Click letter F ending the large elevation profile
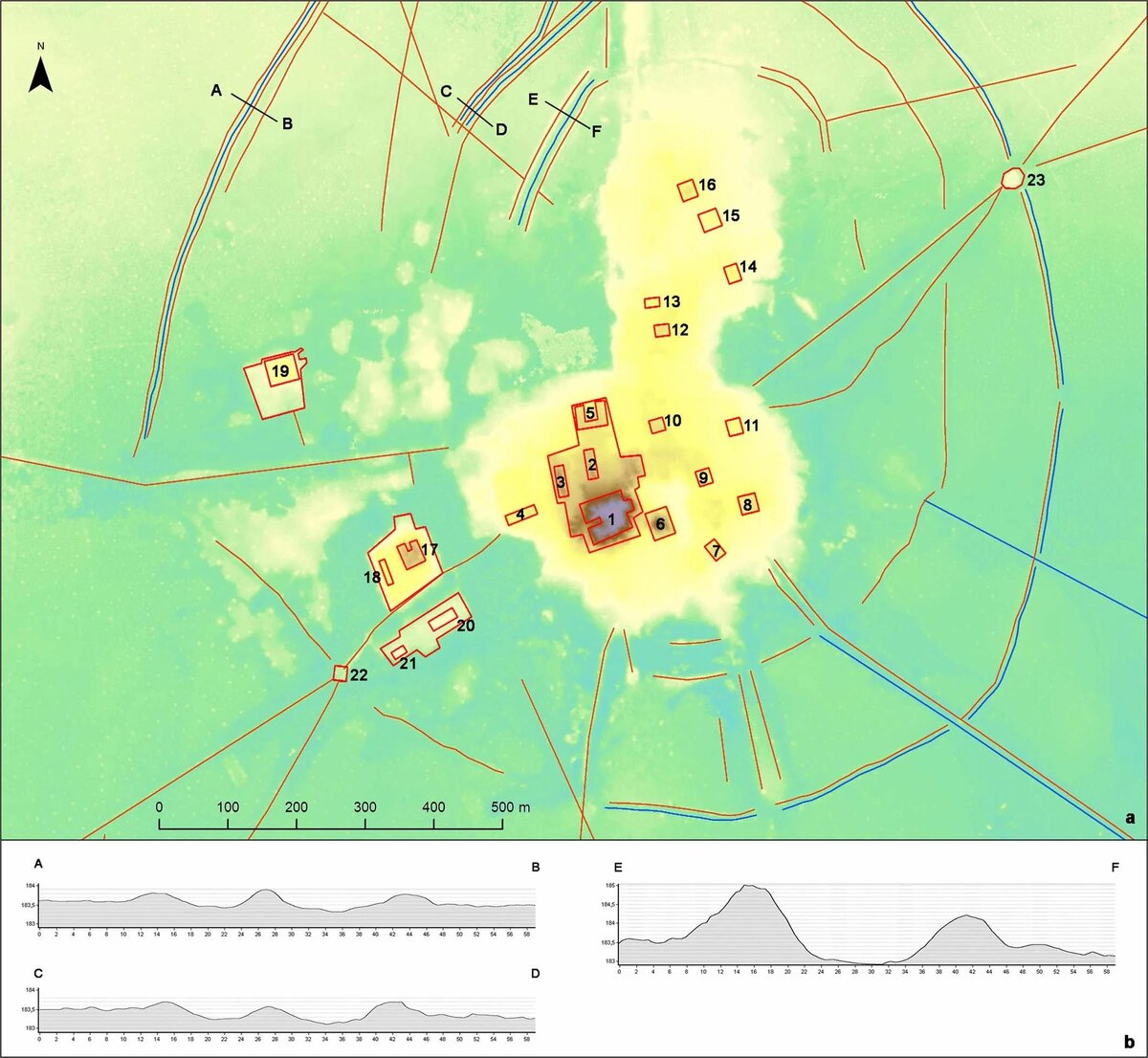 (1115, 868)
